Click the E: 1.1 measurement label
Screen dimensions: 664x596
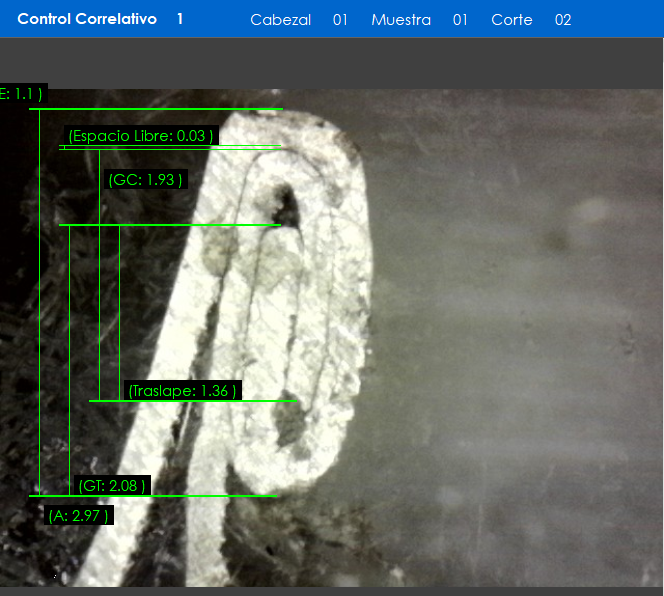coord(22,94)
